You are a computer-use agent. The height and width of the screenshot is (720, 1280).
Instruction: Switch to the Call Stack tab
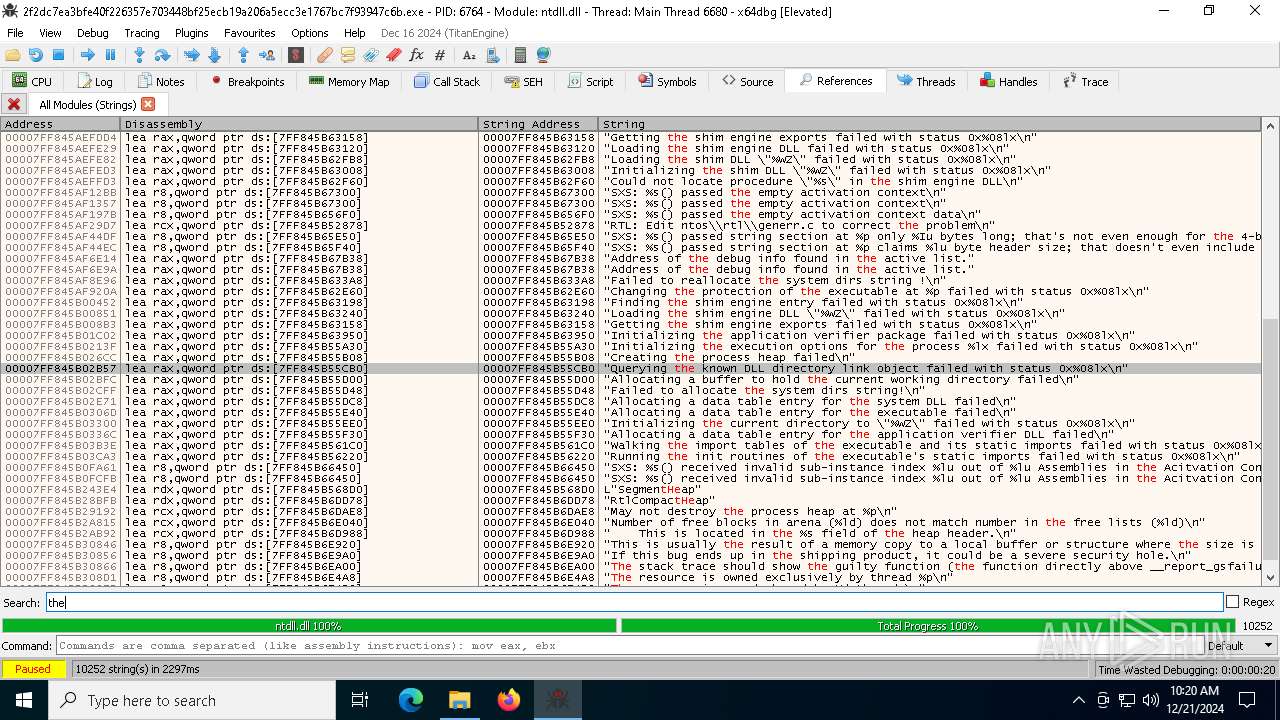click(447, 81)
